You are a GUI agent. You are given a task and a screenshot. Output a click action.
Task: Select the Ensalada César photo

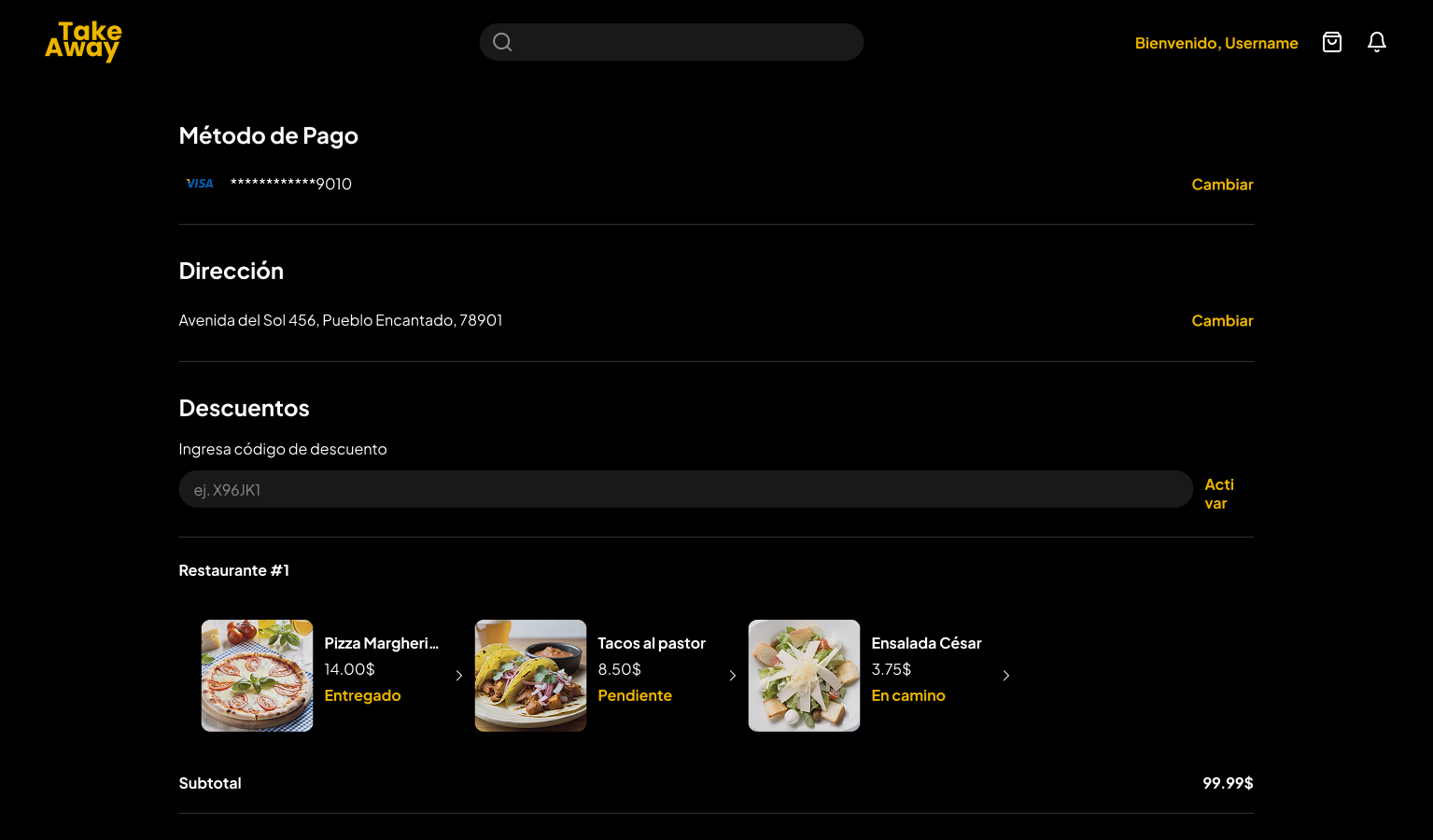804,676
